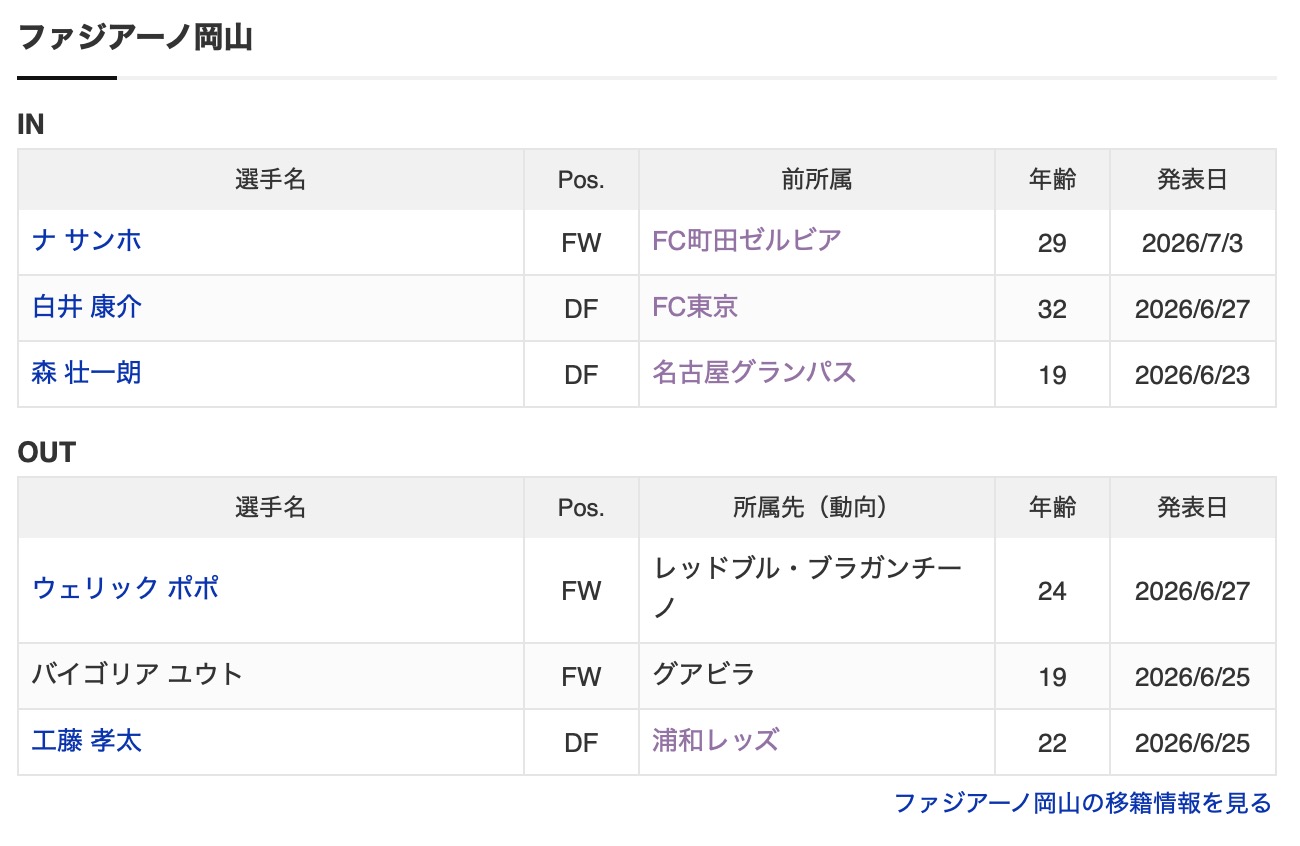Select the バイゴリア ユウト name cell
The width and height of the screenshot is (1300, 846).
[x=271, y=676]
